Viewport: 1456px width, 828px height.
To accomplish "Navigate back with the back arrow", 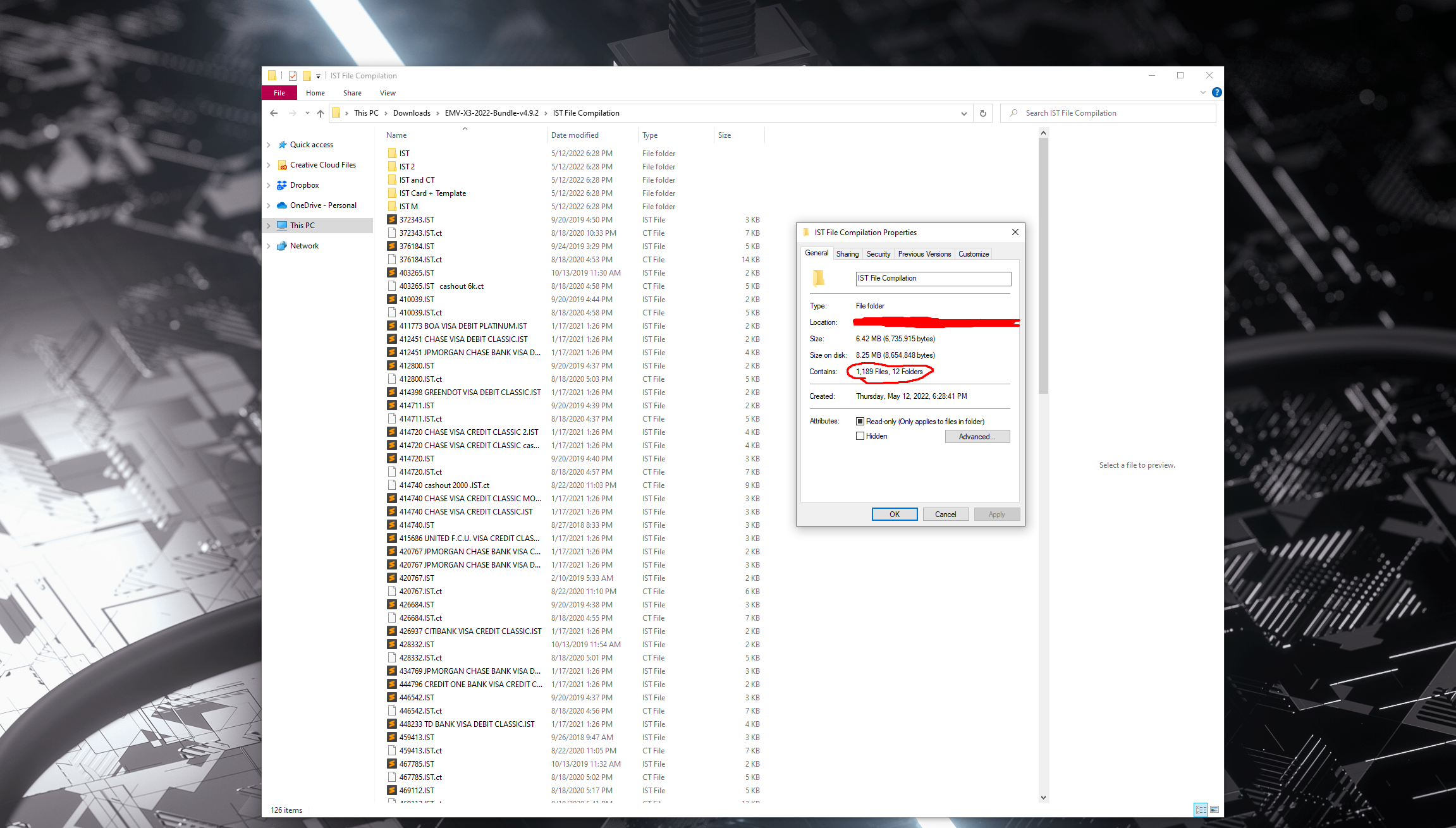I will click(274, 113).
